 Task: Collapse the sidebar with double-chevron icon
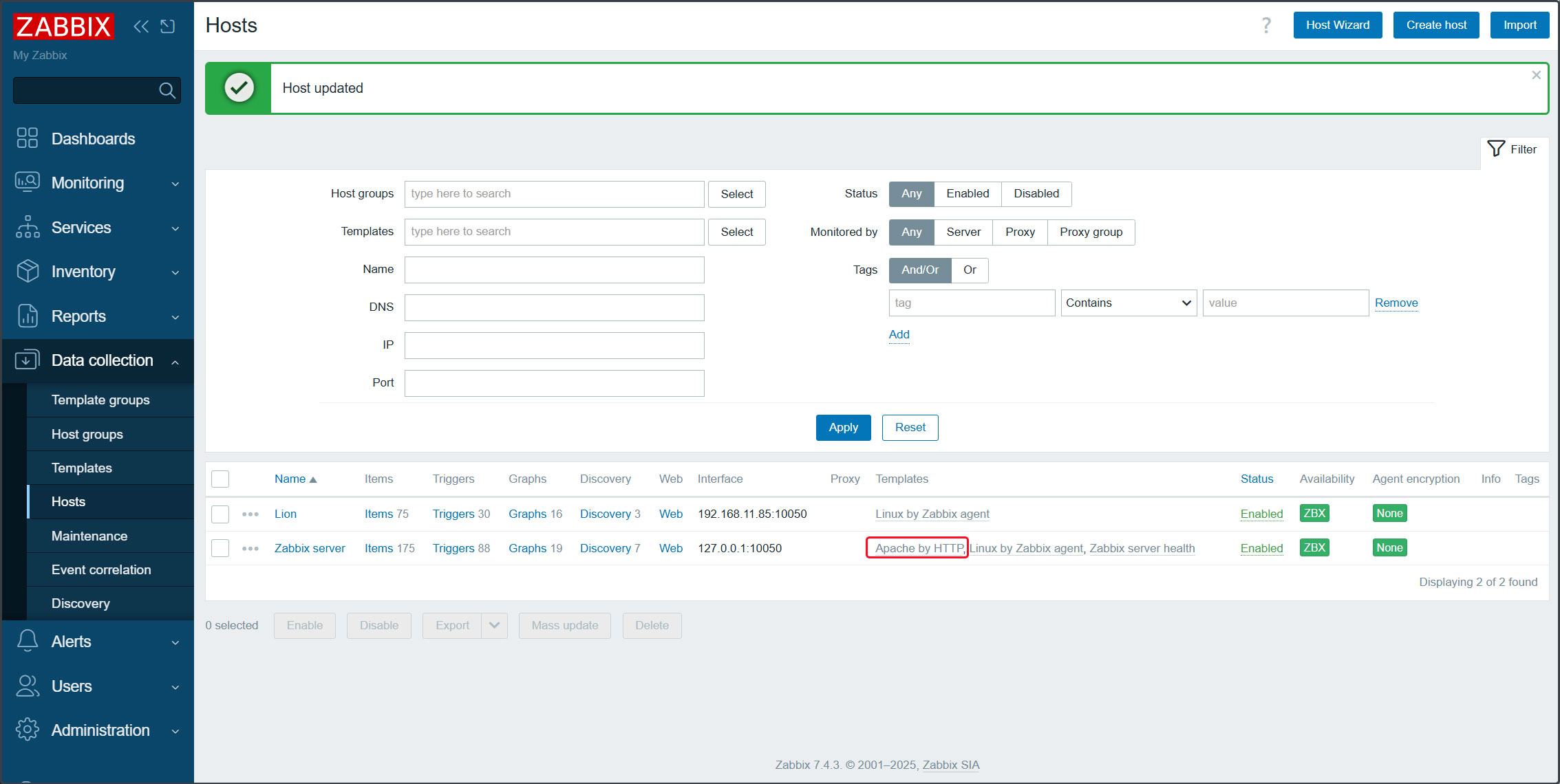tap(141, 26)
